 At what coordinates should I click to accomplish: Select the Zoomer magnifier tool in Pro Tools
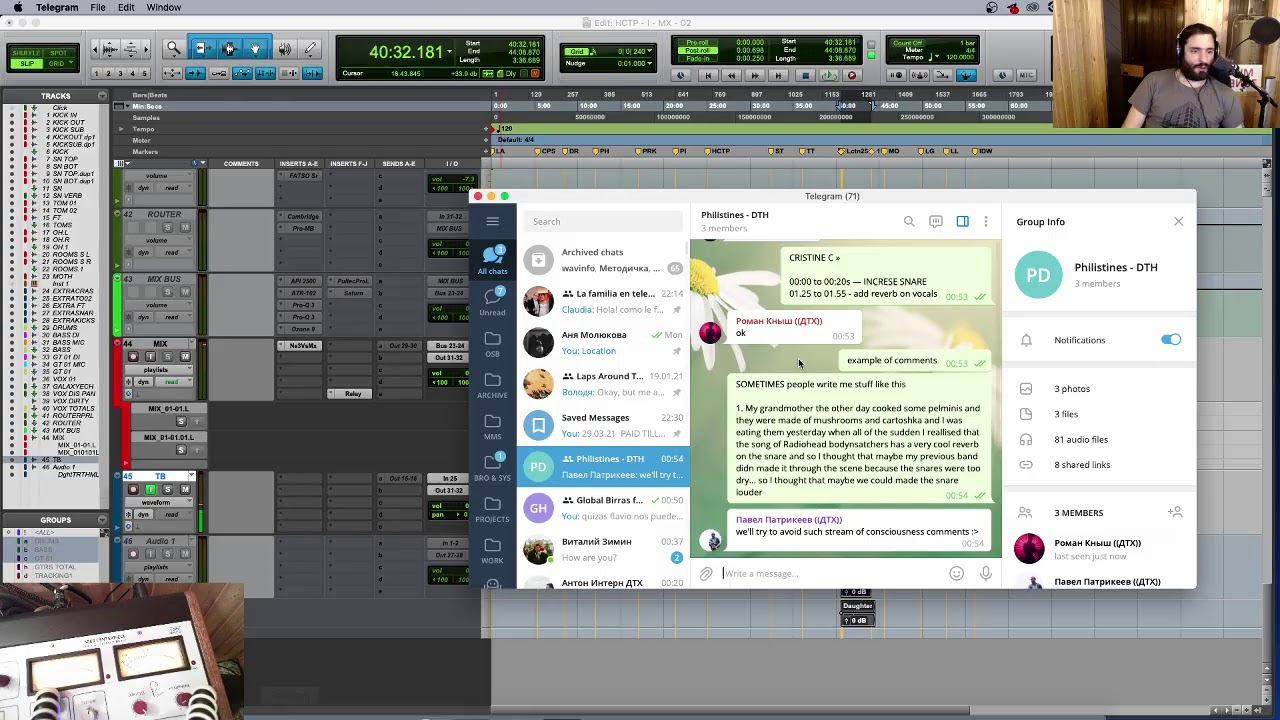pos(174,48)
